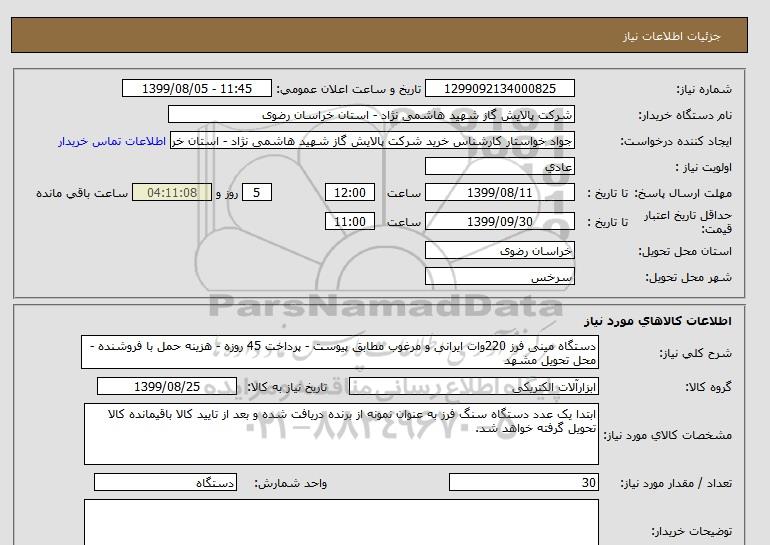The image size is (770, 545).
Task: Select the delivery city field سرخس
Action: click(500, 277)
